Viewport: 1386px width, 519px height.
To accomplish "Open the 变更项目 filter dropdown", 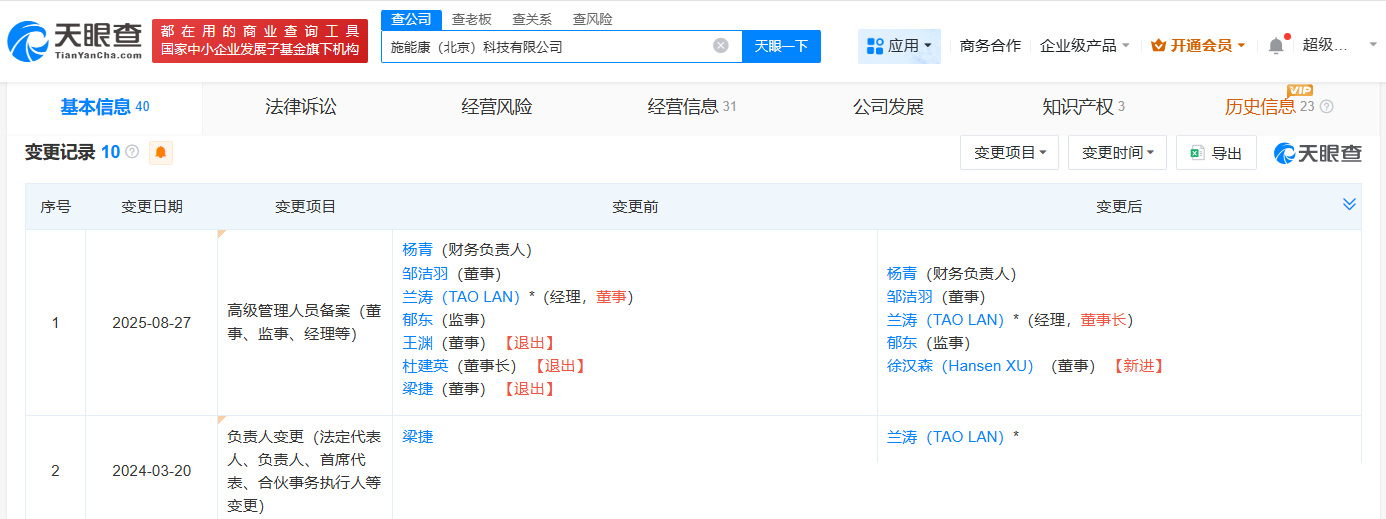I will [1010, 153].
